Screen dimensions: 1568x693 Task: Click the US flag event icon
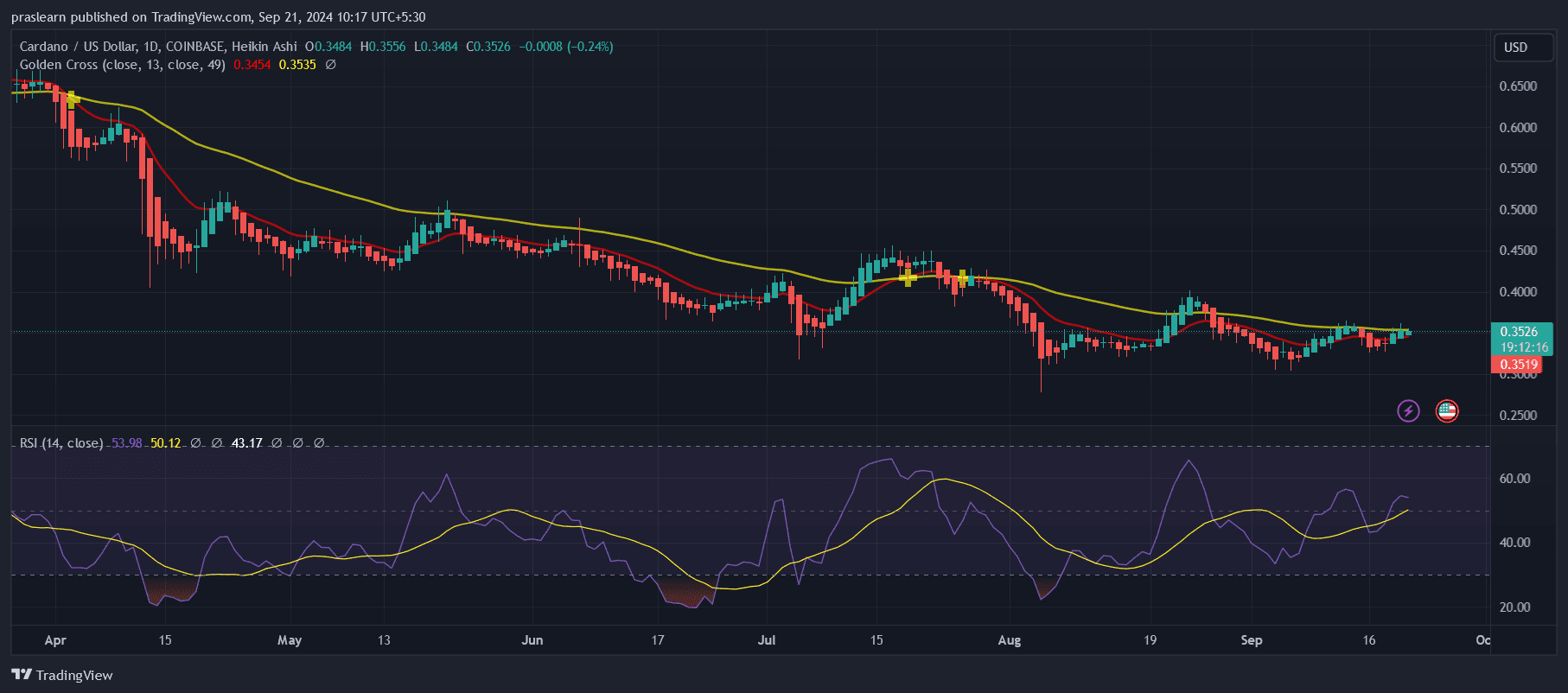click(1447, 410)
